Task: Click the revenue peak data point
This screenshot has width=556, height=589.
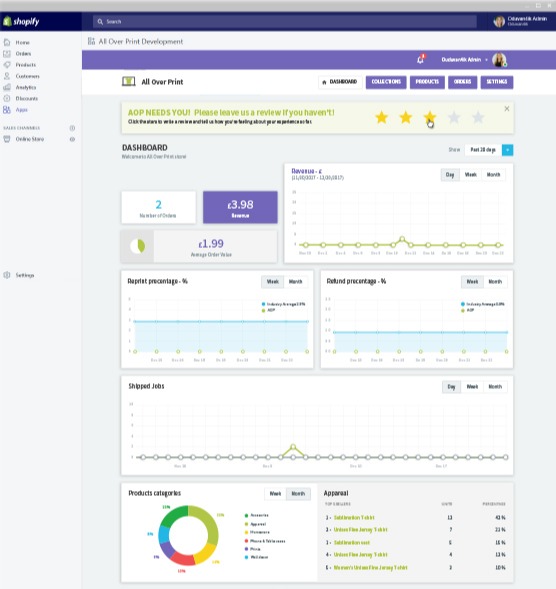Action: pos(402,239)
